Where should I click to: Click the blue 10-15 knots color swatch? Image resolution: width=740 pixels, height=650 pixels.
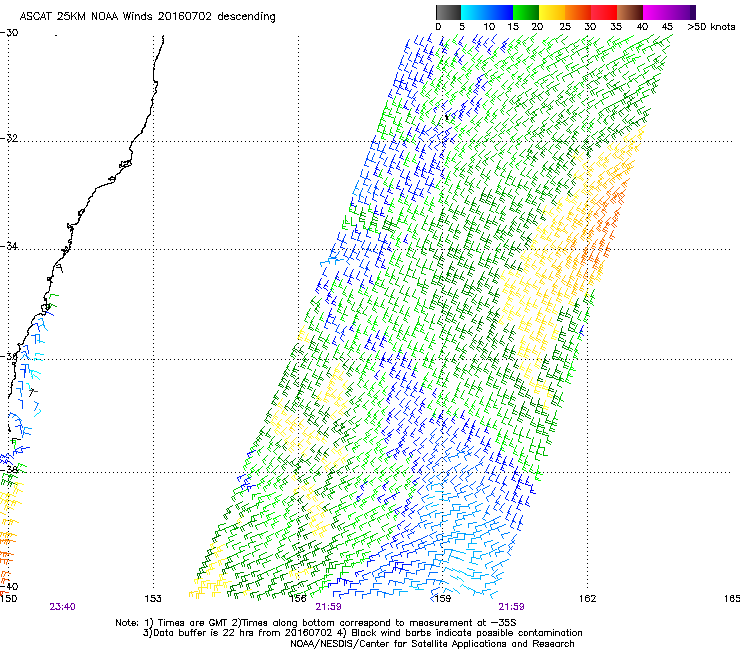[500, 12]
